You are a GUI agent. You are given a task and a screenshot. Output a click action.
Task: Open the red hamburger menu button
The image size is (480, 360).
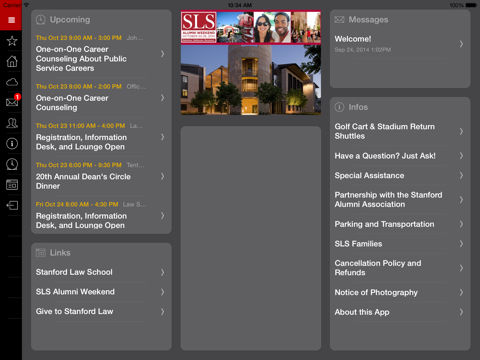(11, 20)
